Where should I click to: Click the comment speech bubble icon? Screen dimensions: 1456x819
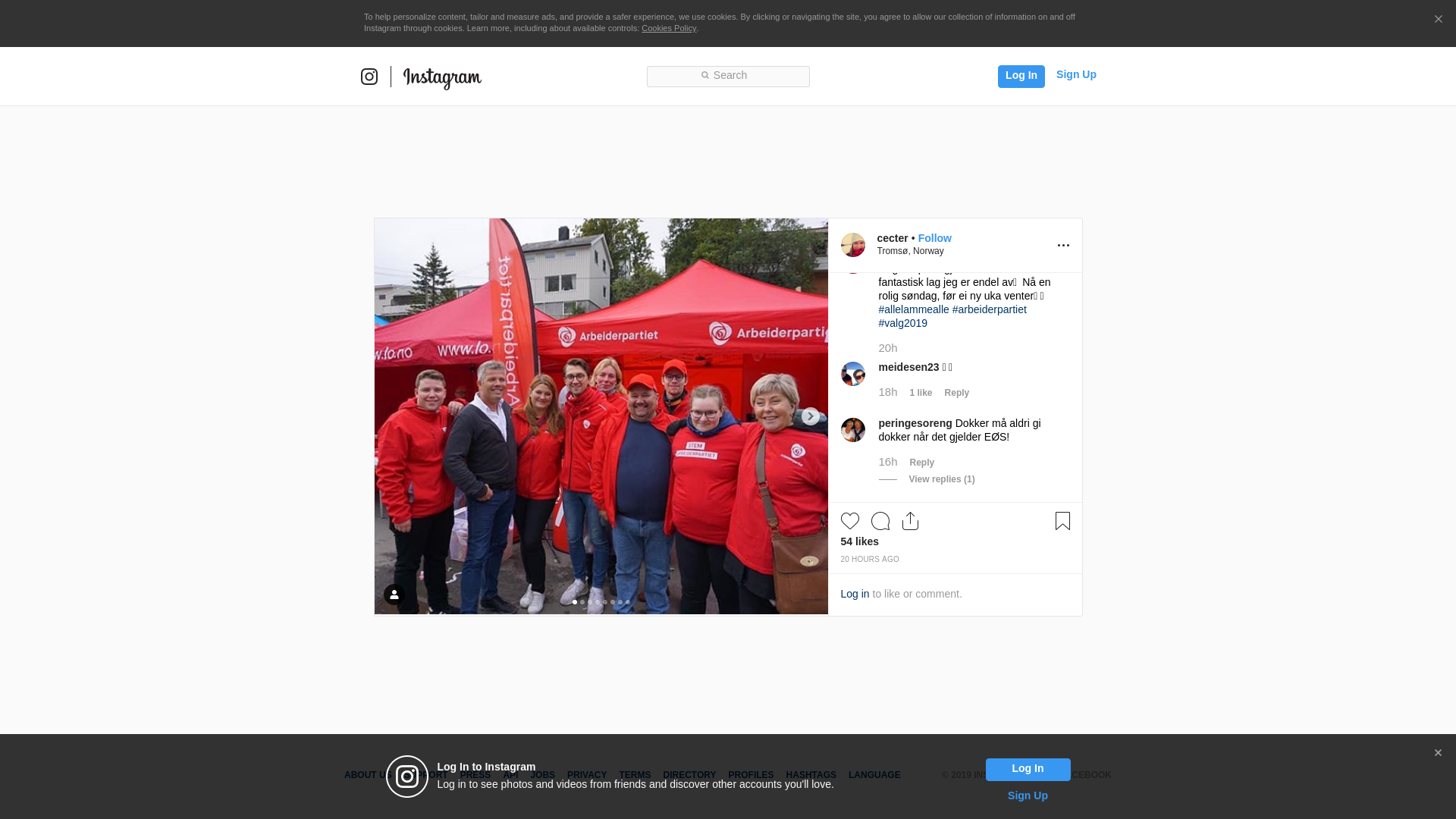(x=880, y=521)
